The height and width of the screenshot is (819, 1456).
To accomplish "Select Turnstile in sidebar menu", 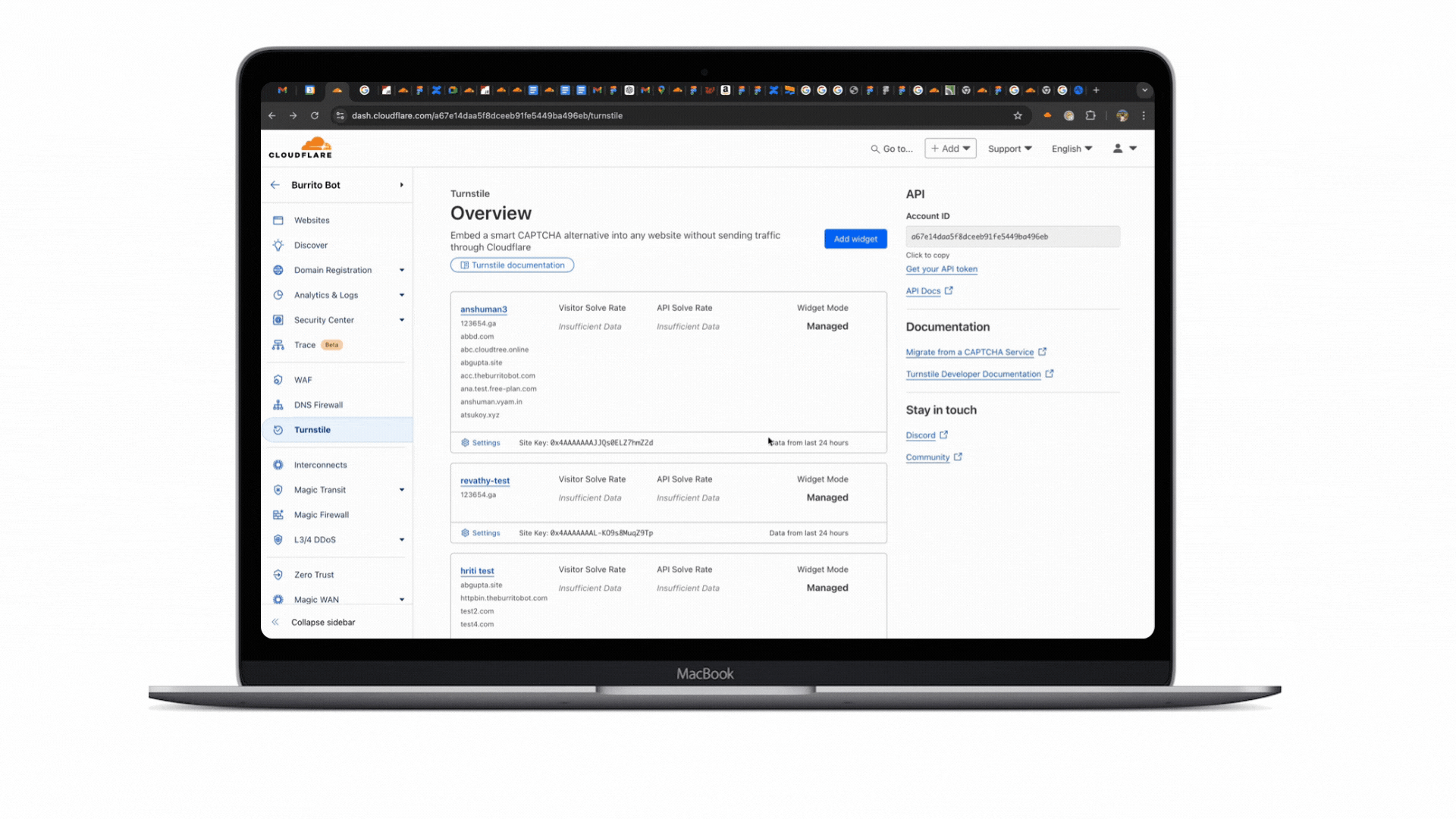I will coord(312,430).
